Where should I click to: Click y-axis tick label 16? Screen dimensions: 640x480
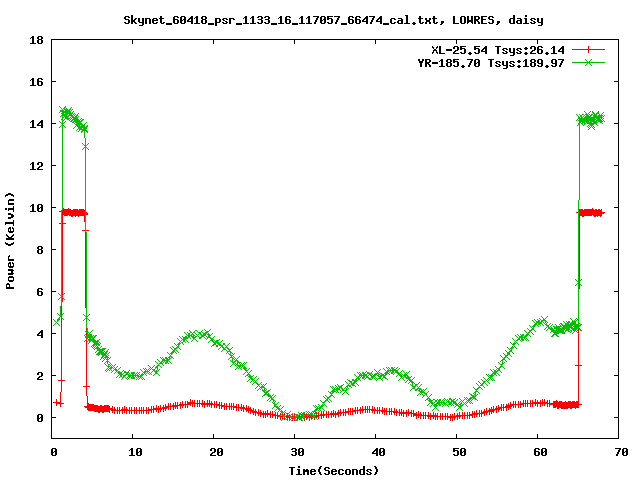[36, 82]
